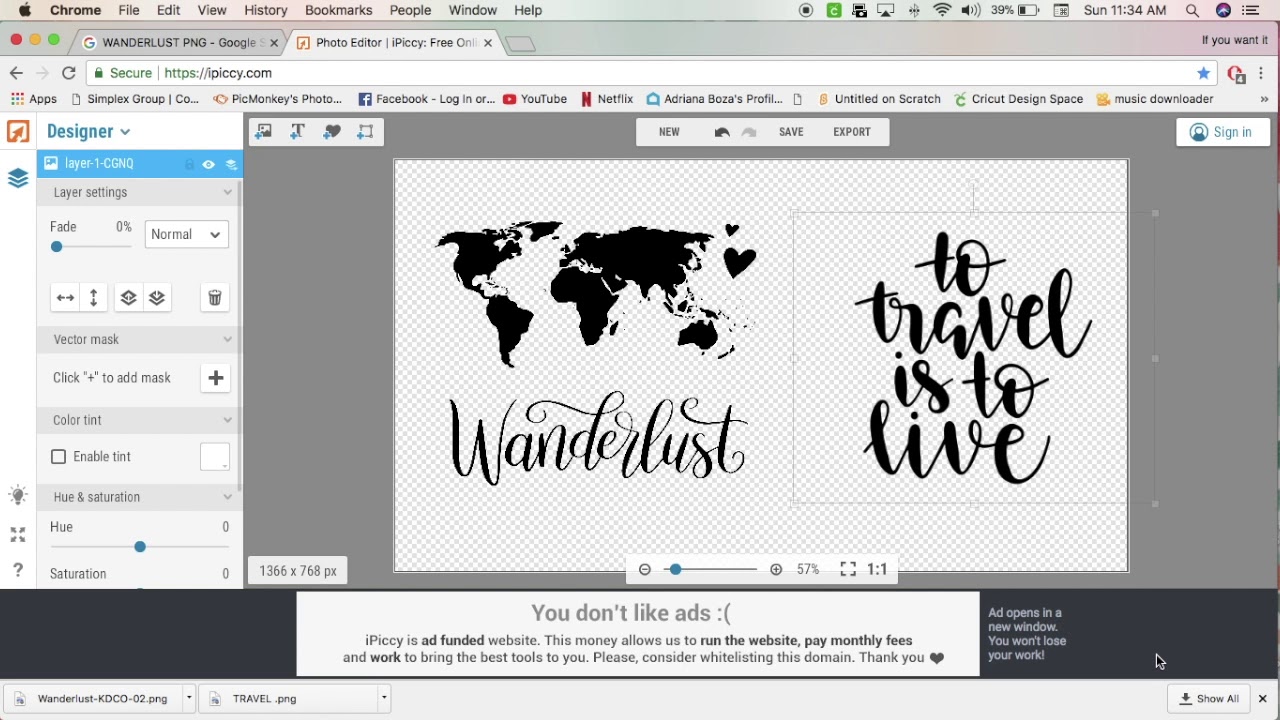
Task: Enable tint checkbox
Action: pyautogui.click(x=59, y=457)
